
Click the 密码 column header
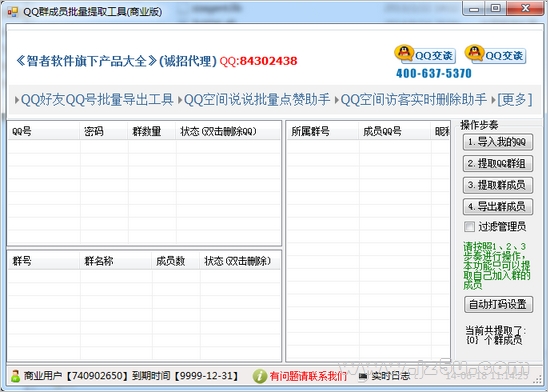(x=104, y=131)
